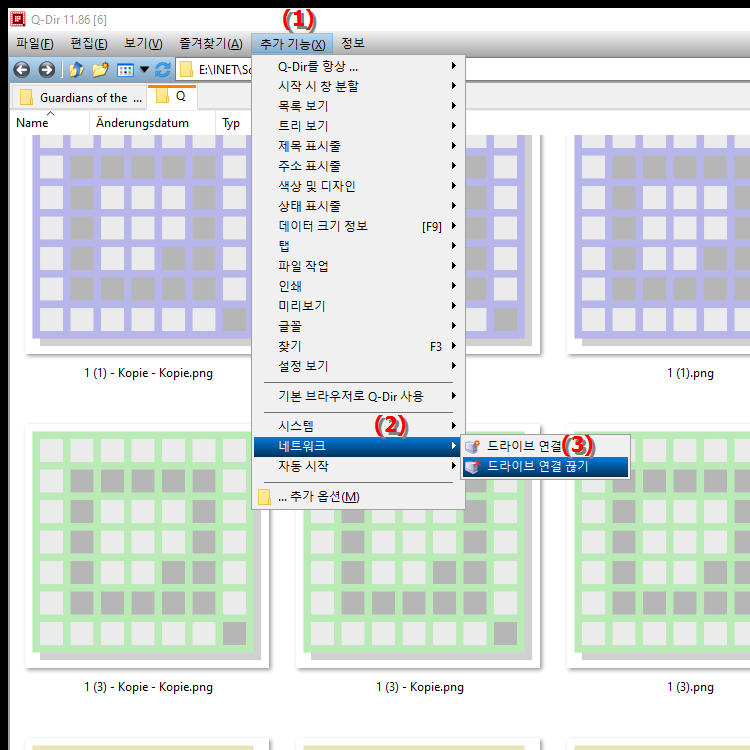This screenshot has width=750, height=750.
Task: Open the 파일(F) menu
Action: (x=34, y=44)
